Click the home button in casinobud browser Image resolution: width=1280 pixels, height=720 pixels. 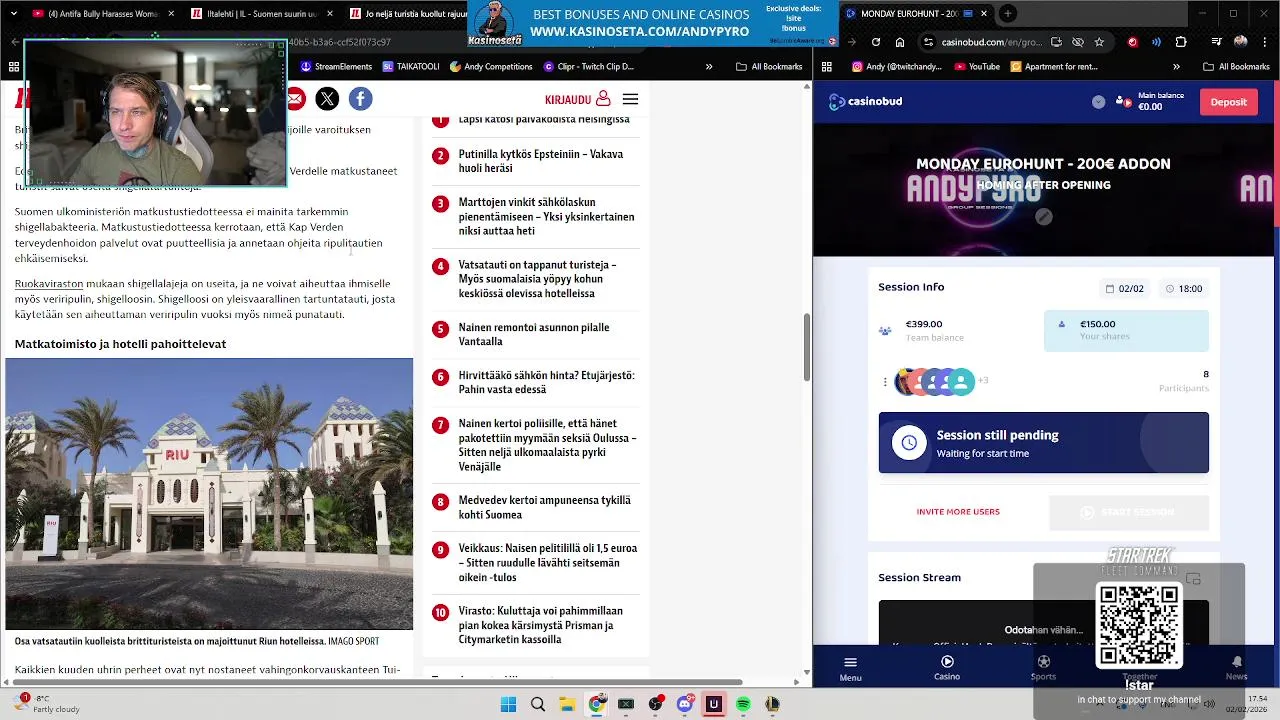[x=900, y=42]
